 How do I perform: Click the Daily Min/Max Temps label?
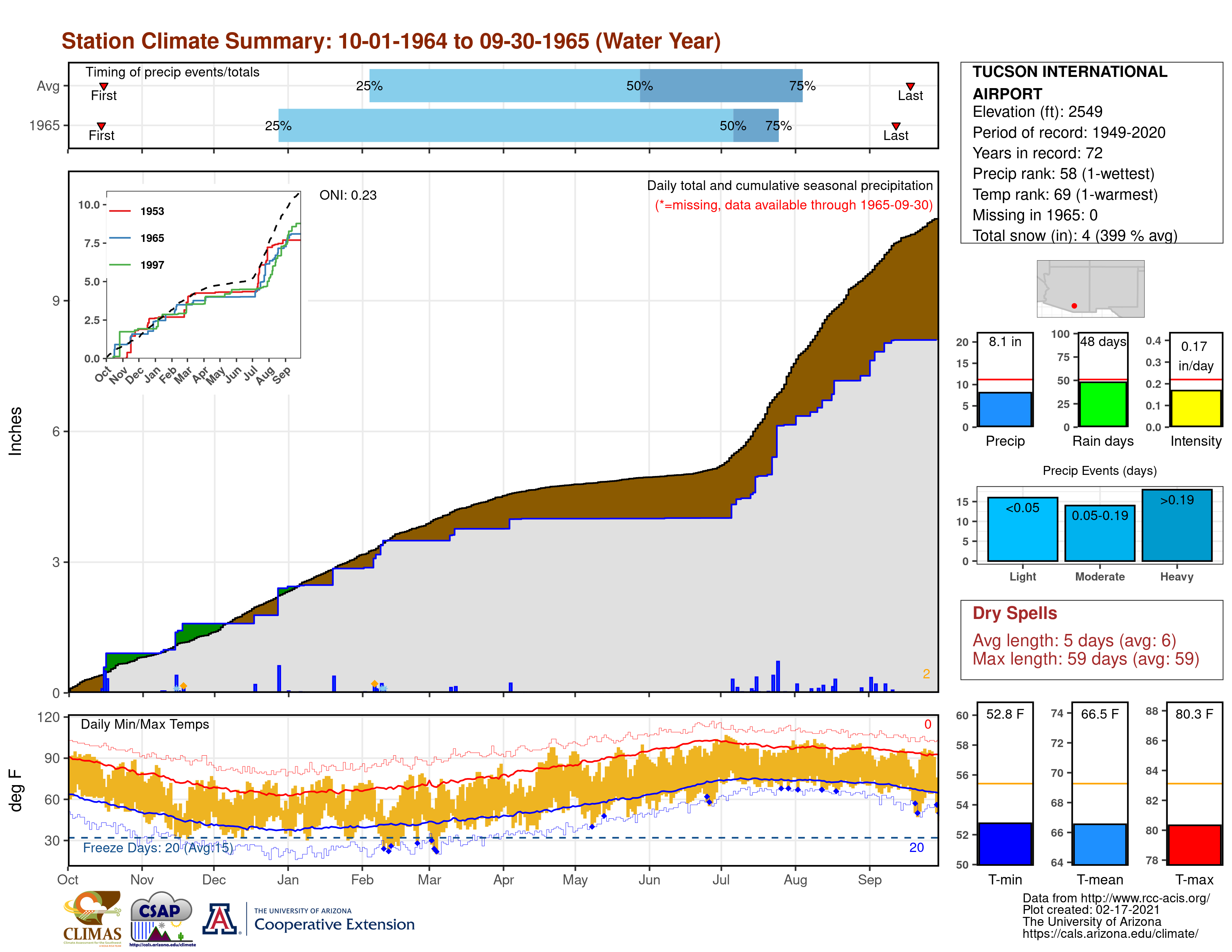point(145,724)
